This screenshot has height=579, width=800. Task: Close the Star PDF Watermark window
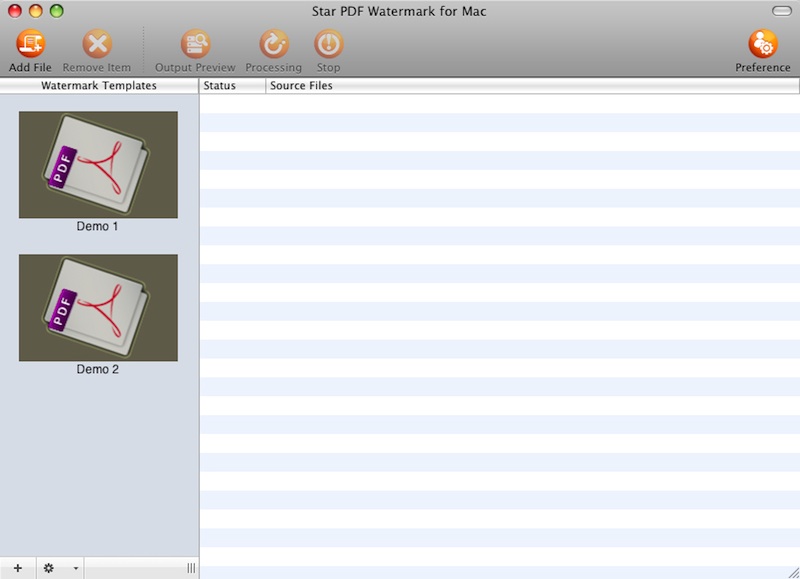[x=16, y=10]
